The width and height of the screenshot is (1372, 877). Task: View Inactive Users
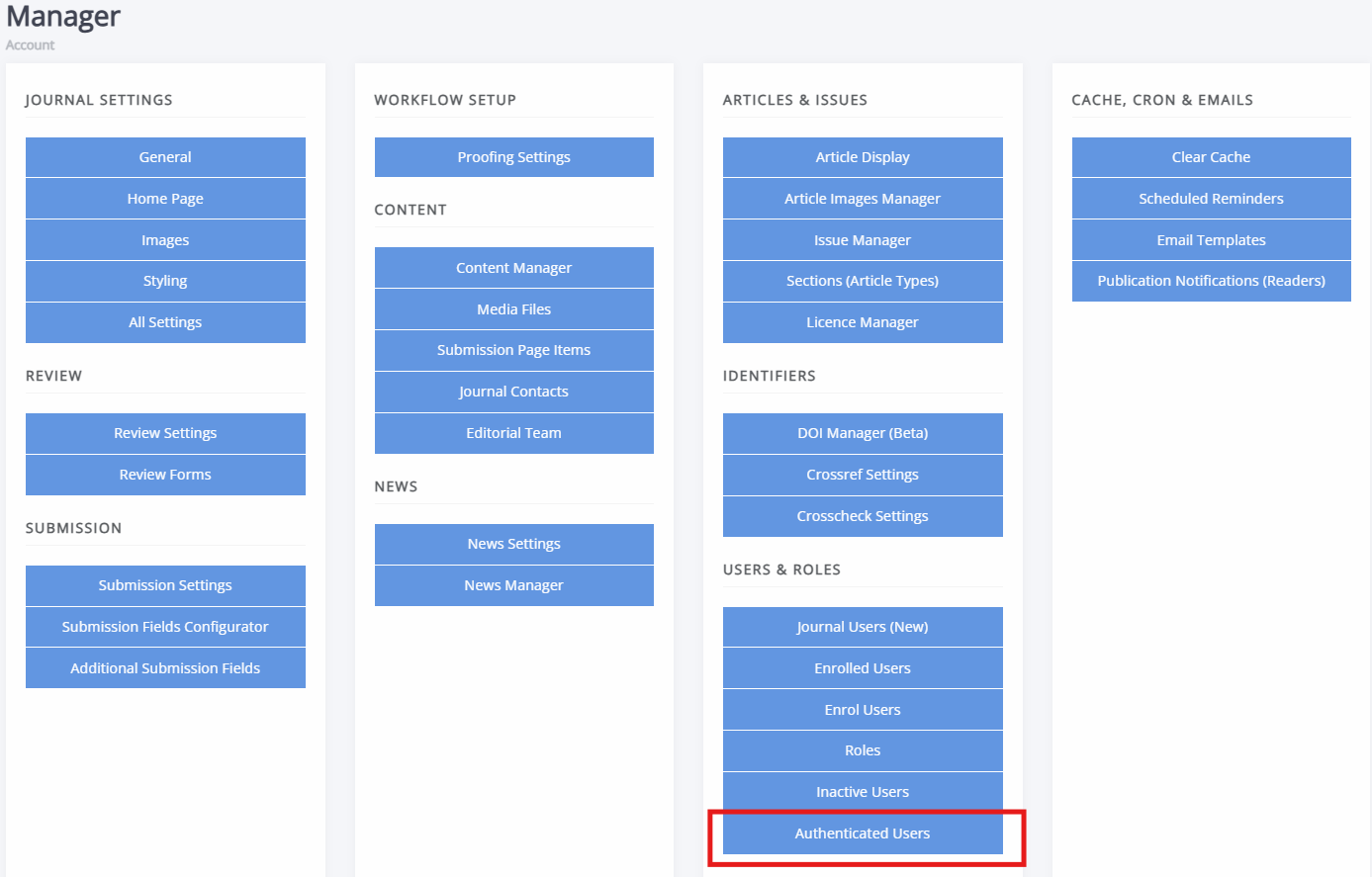863,792
